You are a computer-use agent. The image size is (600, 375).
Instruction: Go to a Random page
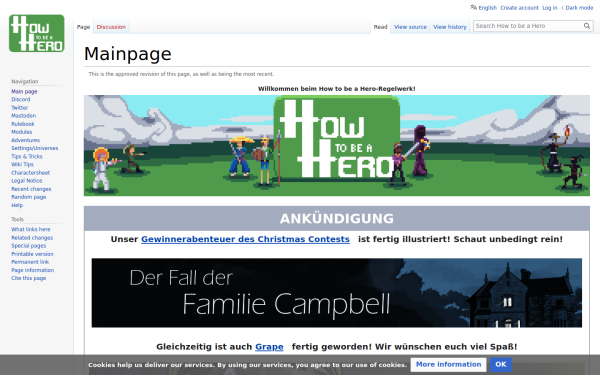coord(28,197)
